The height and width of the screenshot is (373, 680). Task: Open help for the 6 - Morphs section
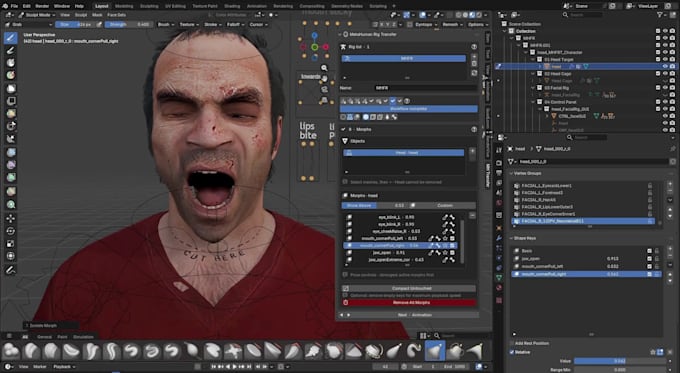[x=474, y=129]
